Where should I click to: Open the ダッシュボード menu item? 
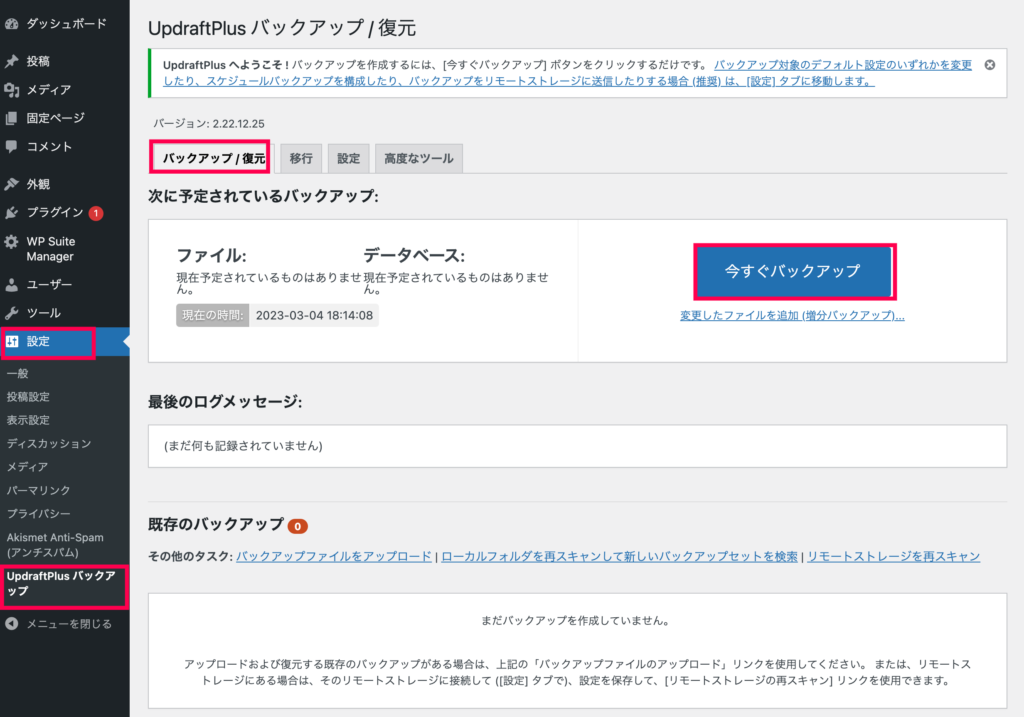pos(65,24)
